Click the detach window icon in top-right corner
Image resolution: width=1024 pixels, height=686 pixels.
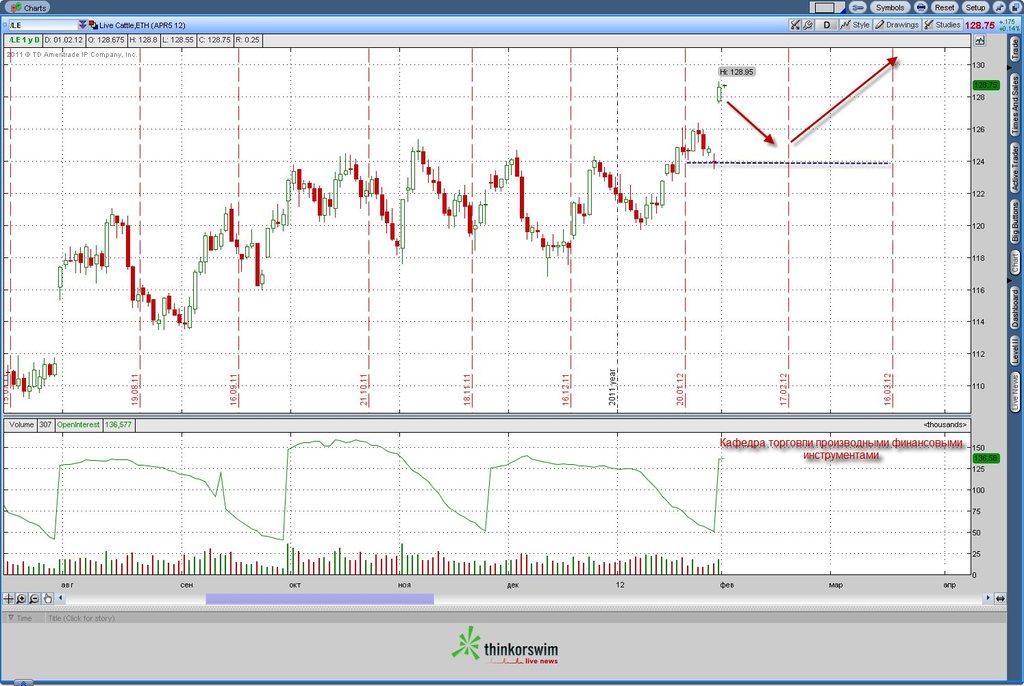click(1016, 7)
